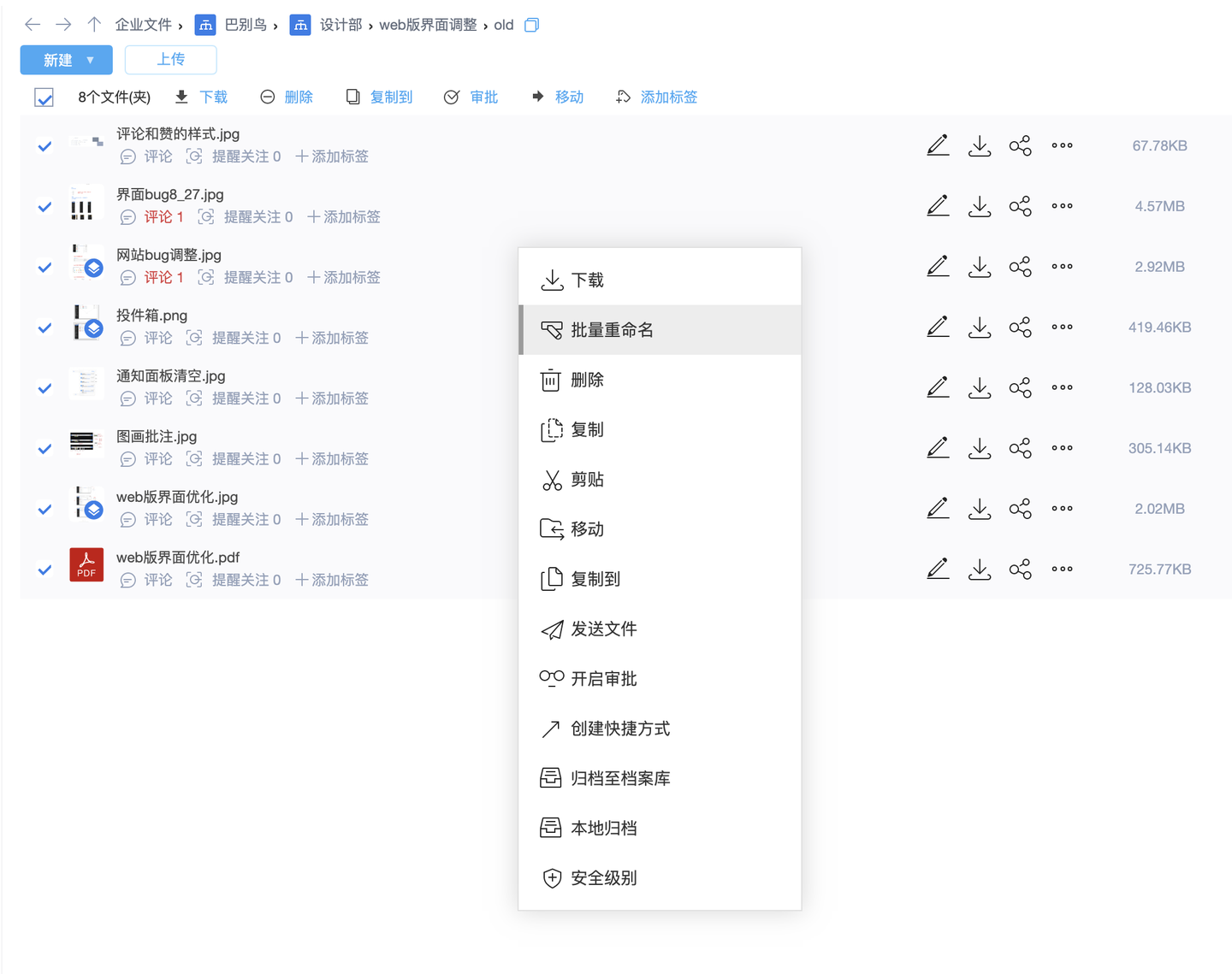Screen dimensions: 1232x974
Task: More options for web版界面优化.pdf
Action: (x=1063, y=569)
